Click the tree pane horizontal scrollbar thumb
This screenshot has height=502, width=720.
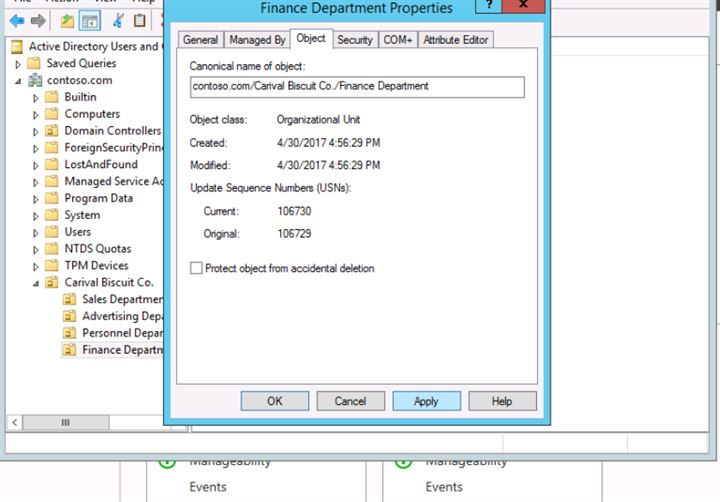tap(66, 422)
